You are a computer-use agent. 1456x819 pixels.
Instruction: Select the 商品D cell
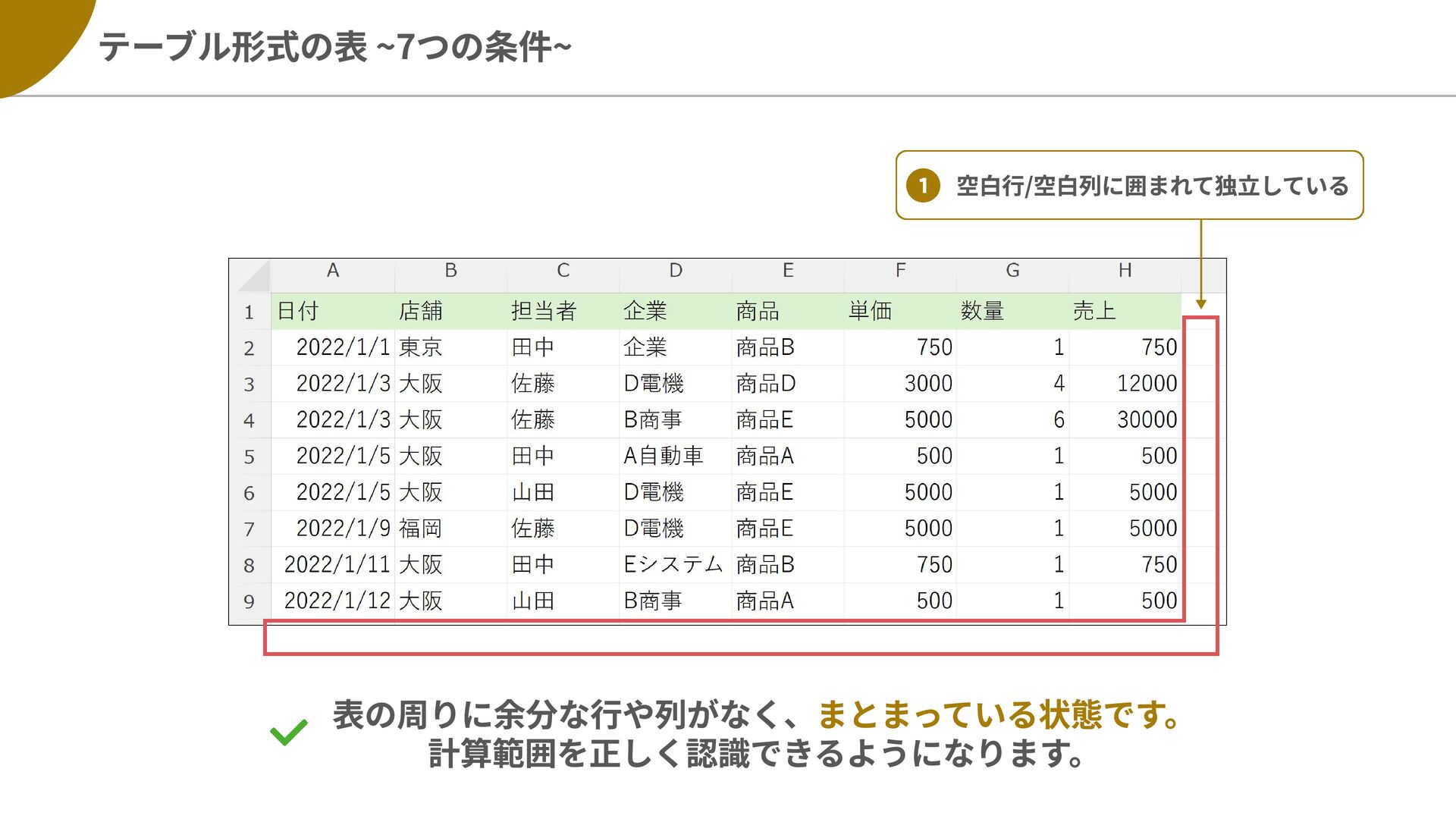tap(788, 384)
